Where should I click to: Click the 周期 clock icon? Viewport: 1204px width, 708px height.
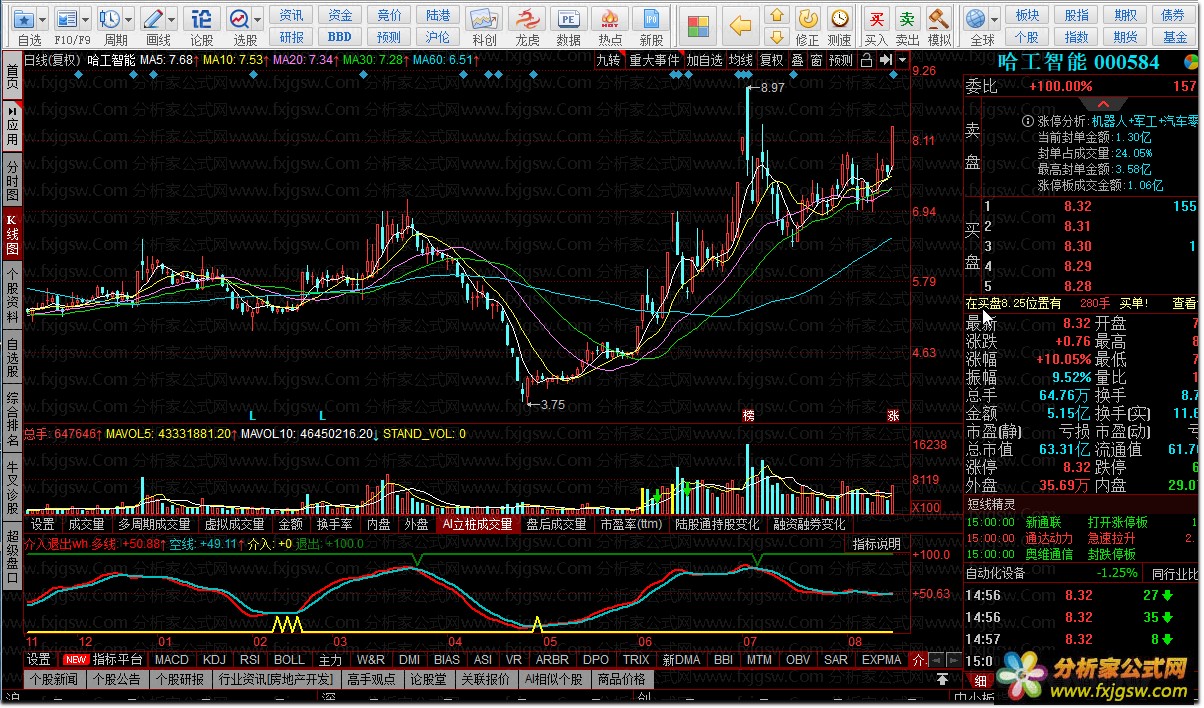110,18
